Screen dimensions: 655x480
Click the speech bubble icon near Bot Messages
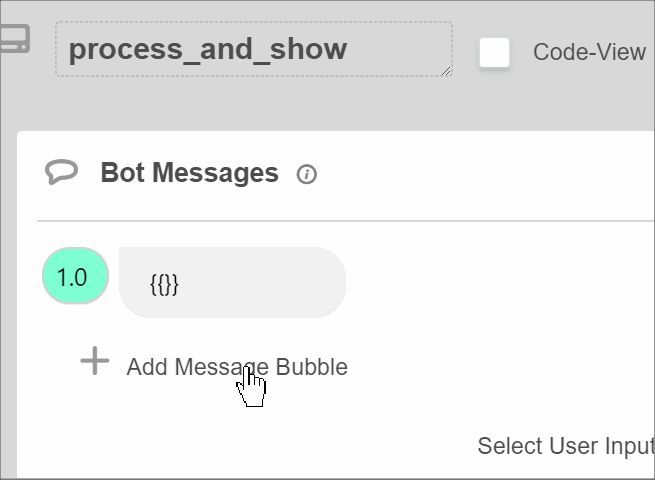pyautogui.click(x=61, y=172)
